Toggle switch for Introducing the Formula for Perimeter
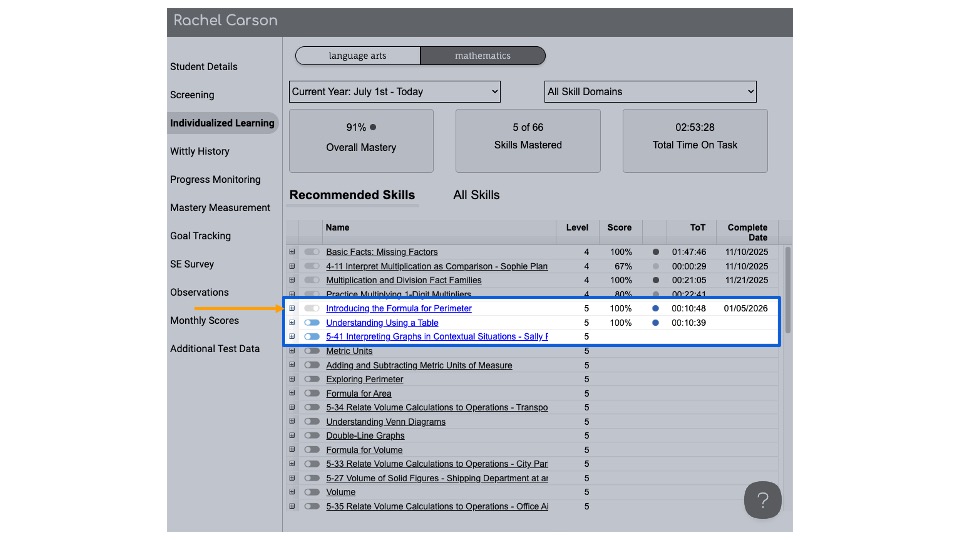960x540 pixels. (312, 308)
